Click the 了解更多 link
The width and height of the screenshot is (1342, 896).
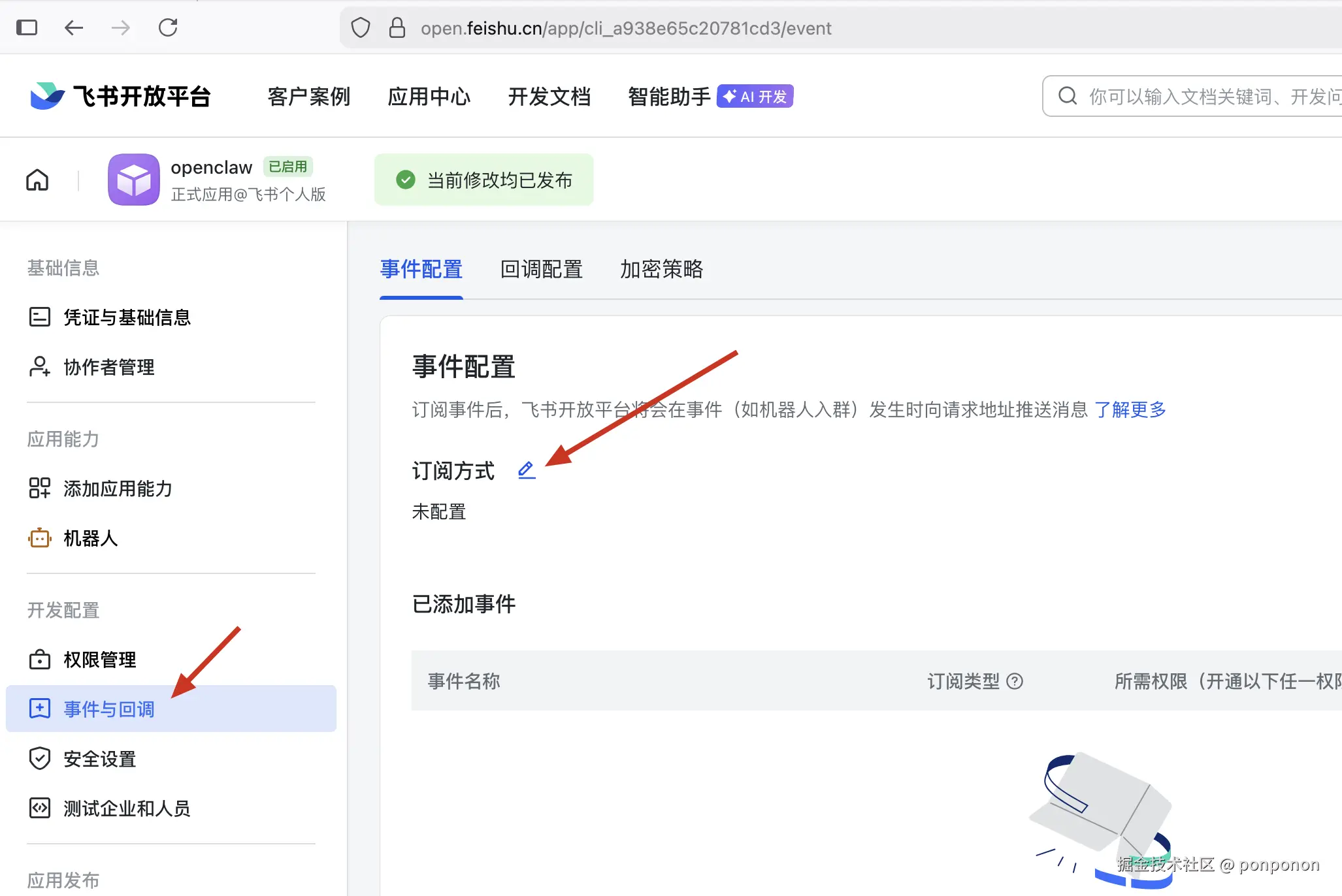point(1130,409)
